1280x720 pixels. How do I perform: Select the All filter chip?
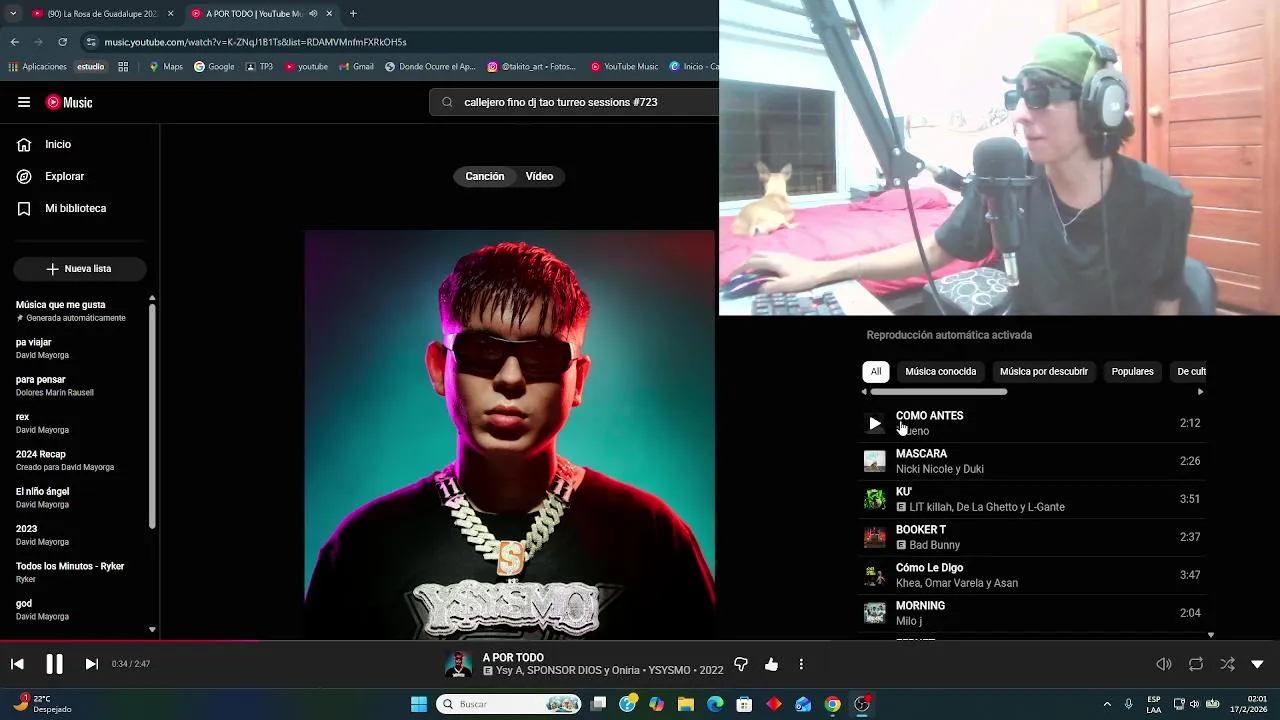876,371
